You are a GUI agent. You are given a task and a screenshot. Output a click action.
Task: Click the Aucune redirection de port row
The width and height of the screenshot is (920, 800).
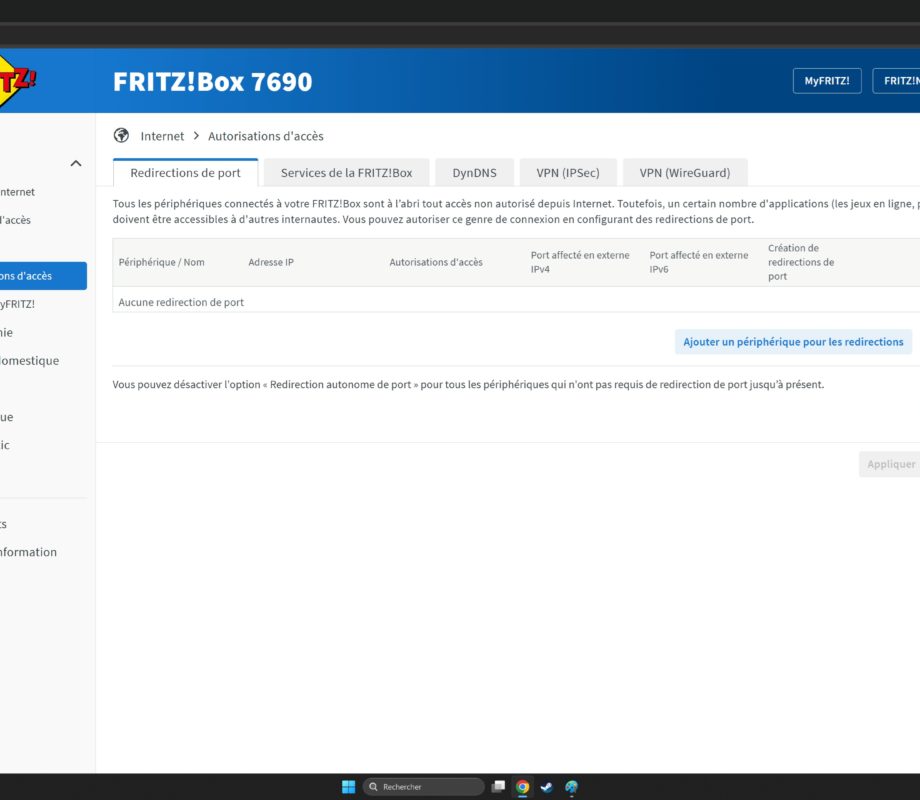pyautogui.click(x=516, y=302)
